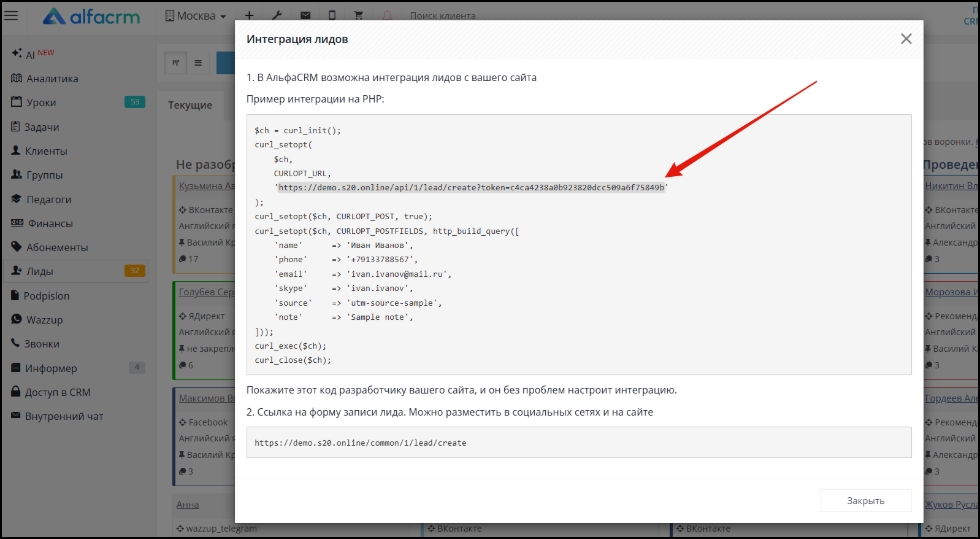Open the shopping cart icon

359,16
